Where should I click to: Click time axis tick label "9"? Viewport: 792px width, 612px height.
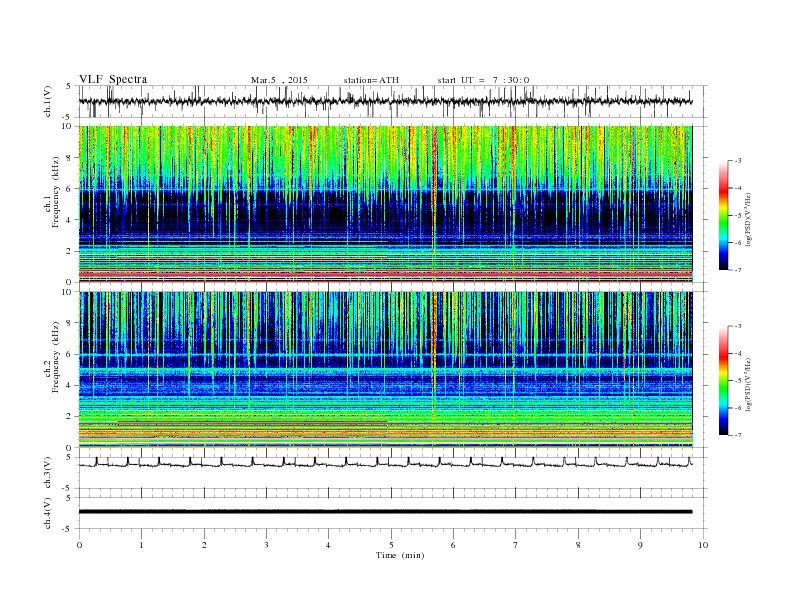(640, 545)
